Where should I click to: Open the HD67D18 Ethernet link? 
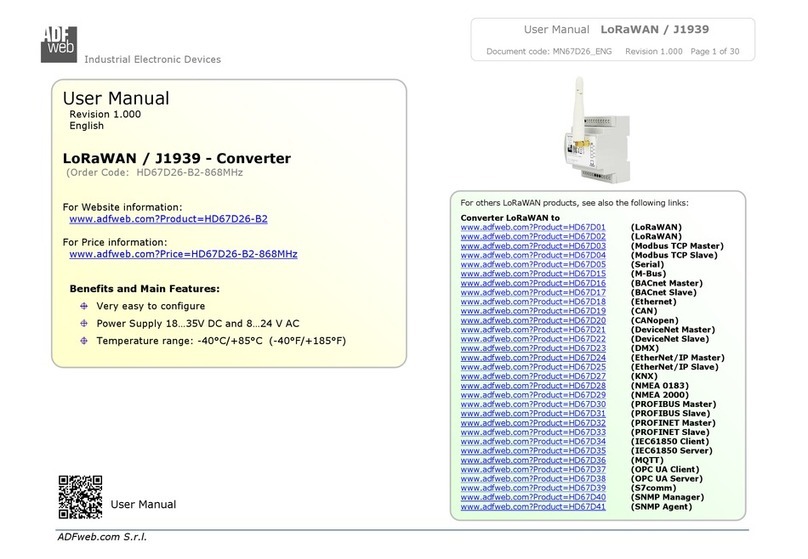(x=533, y=301)
